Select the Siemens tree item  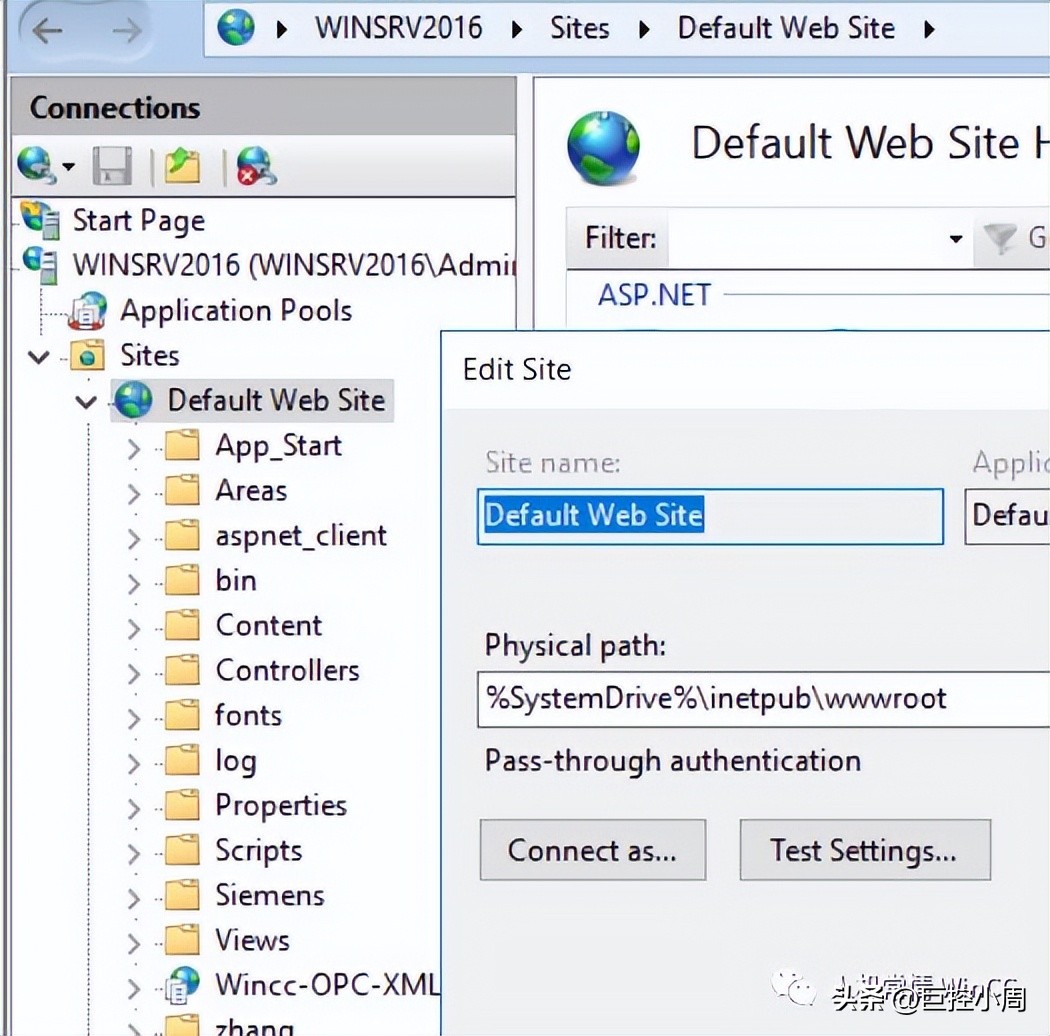tap(270, 895)
